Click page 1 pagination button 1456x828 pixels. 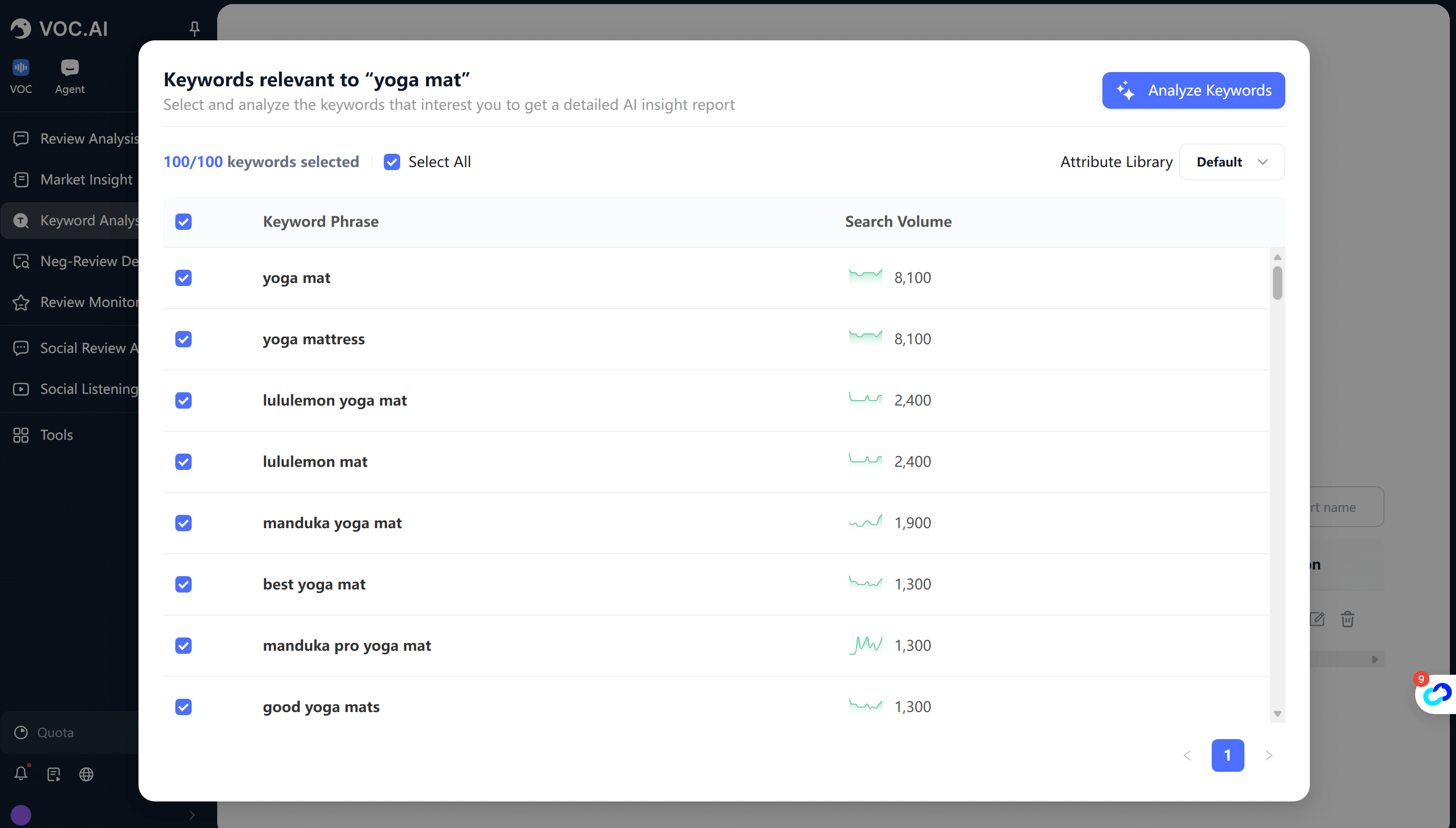[1227, 755]
